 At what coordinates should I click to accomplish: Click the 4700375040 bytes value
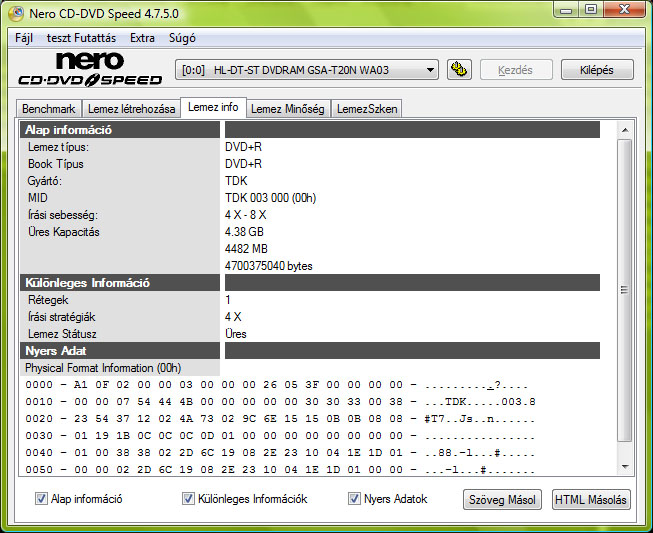pyautogui.click(x=269, y=266)
